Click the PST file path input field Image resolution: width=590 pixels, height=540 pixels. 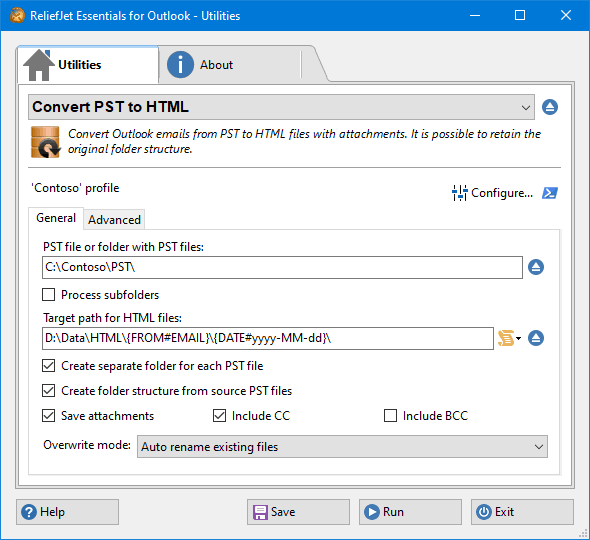point(282,268)
